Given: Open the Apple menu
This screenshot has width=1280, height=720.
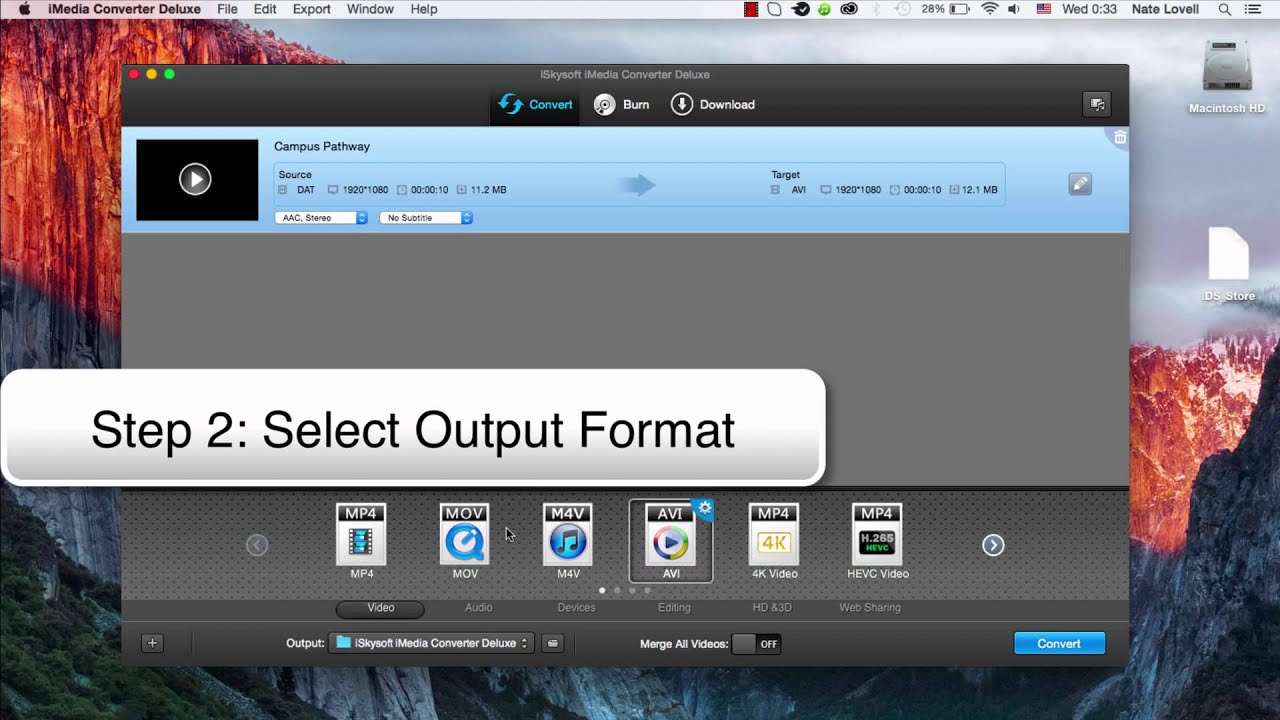Looking at the screenshot, I should pyautogui.click(x=24, y=9).
